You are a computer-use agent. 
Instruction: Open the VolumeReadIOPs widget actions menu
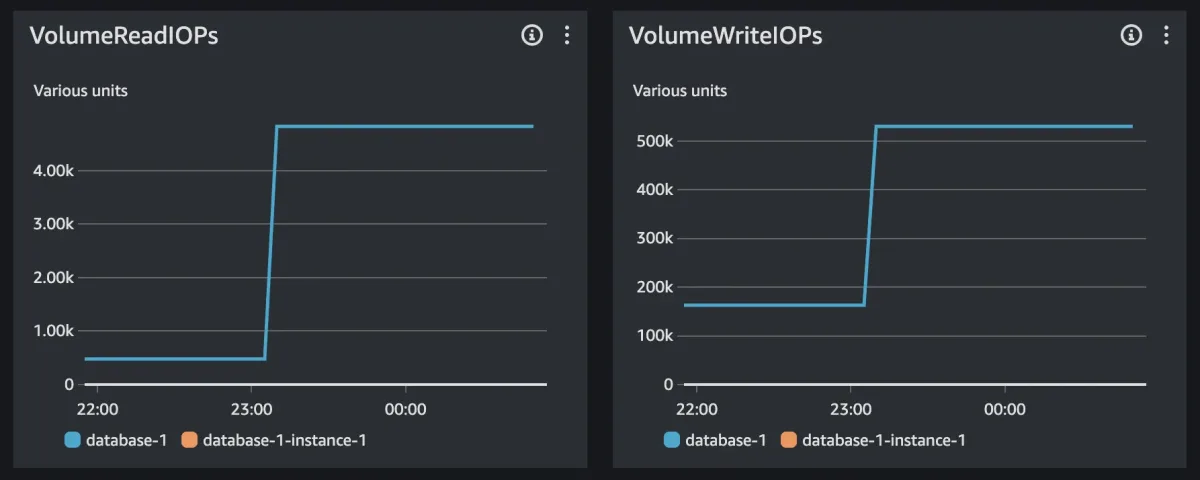[567, 36]
